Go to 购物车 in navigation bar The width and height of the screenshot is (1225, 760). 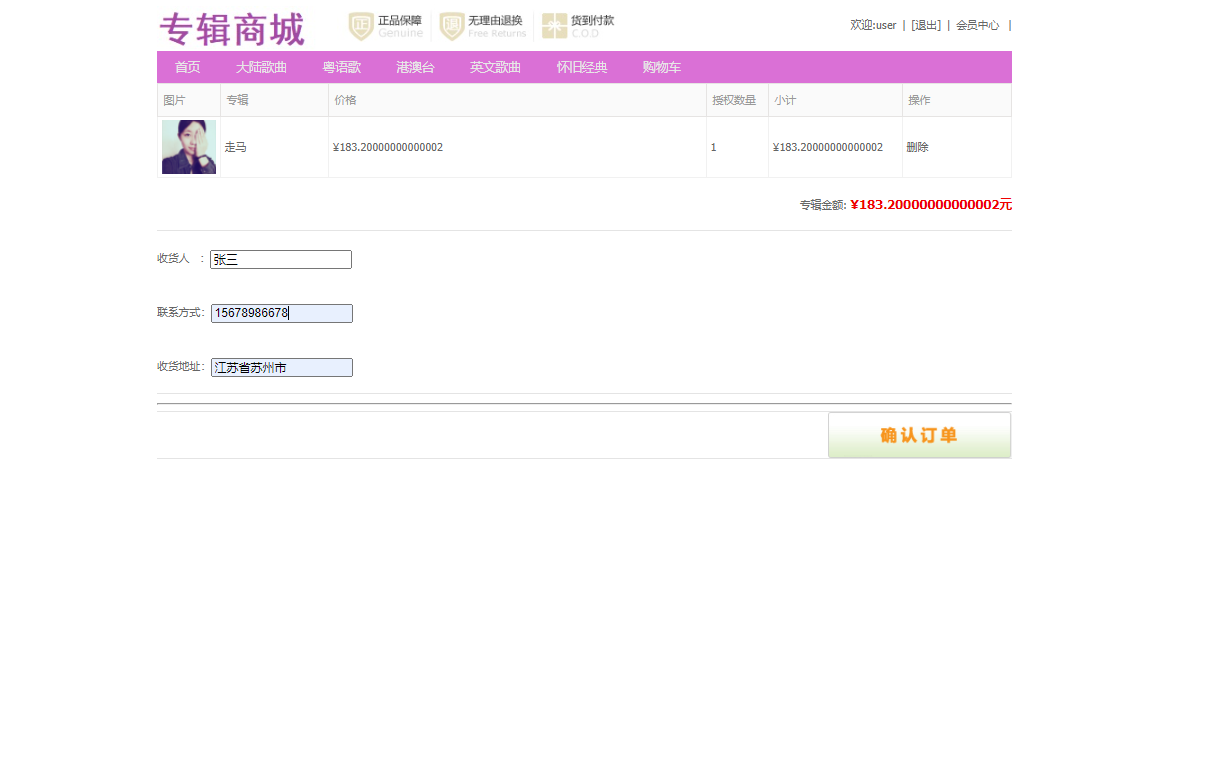click(661, 67)
